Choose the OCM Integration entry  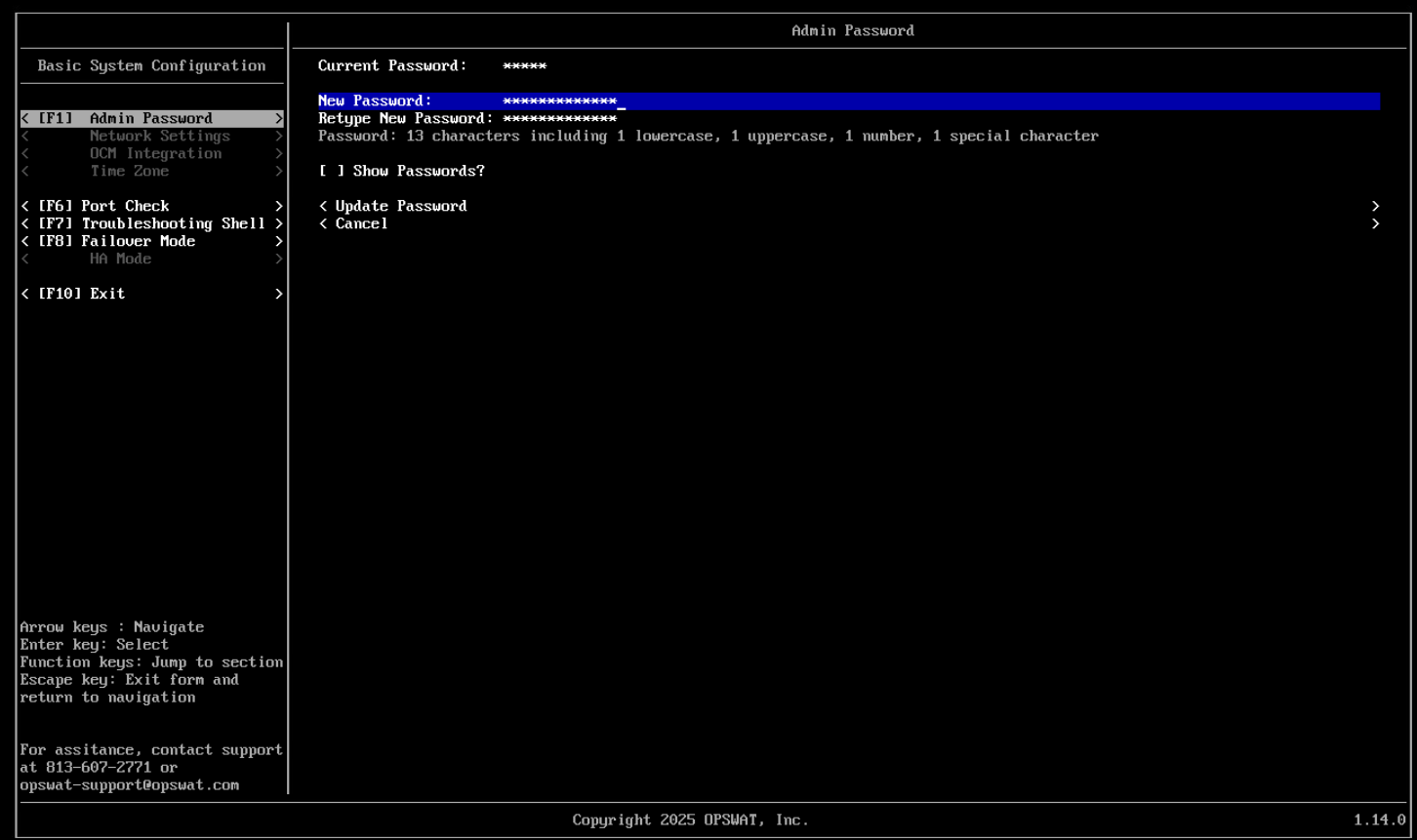(x=155, y=153)
